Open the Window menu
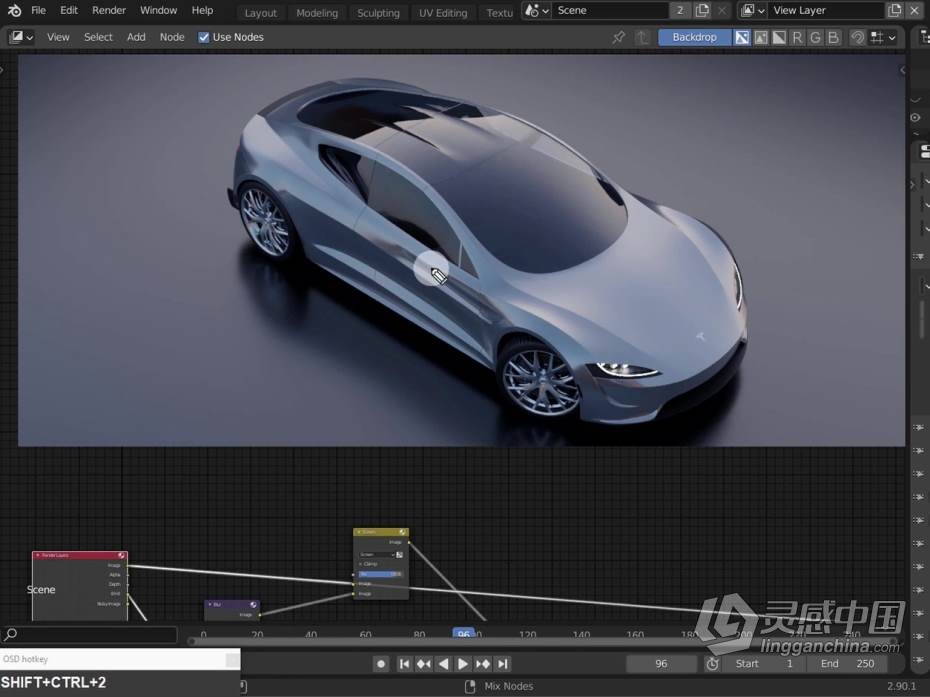This screenshot has height=697, width=930. [x=158, y=10]
